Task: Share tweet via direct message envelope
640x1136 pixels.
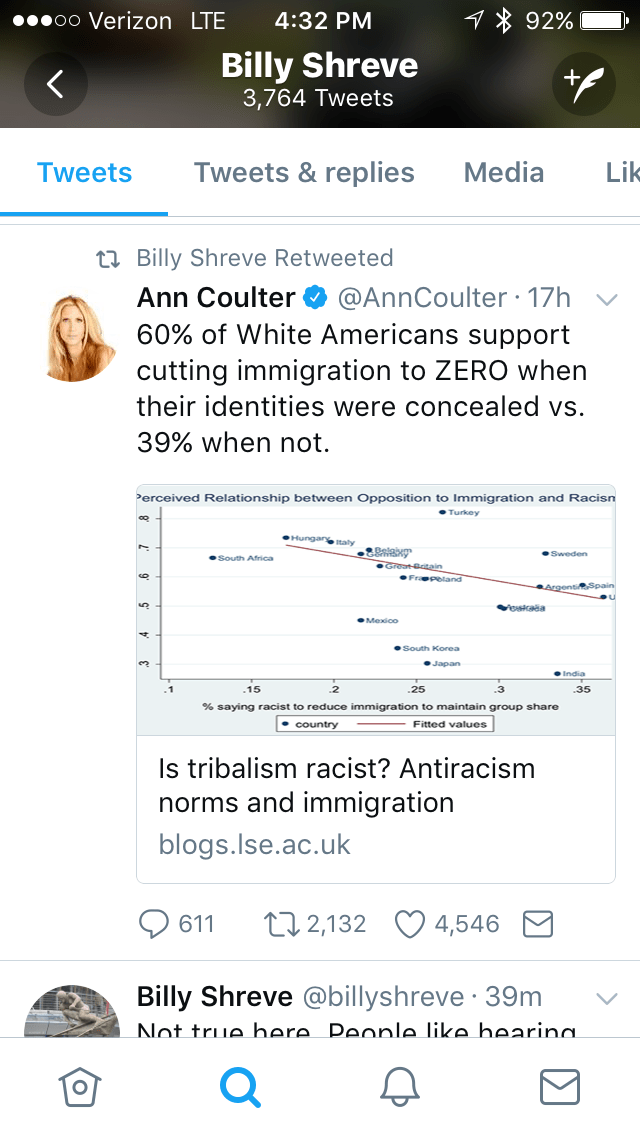Action: tap(538, 923)
